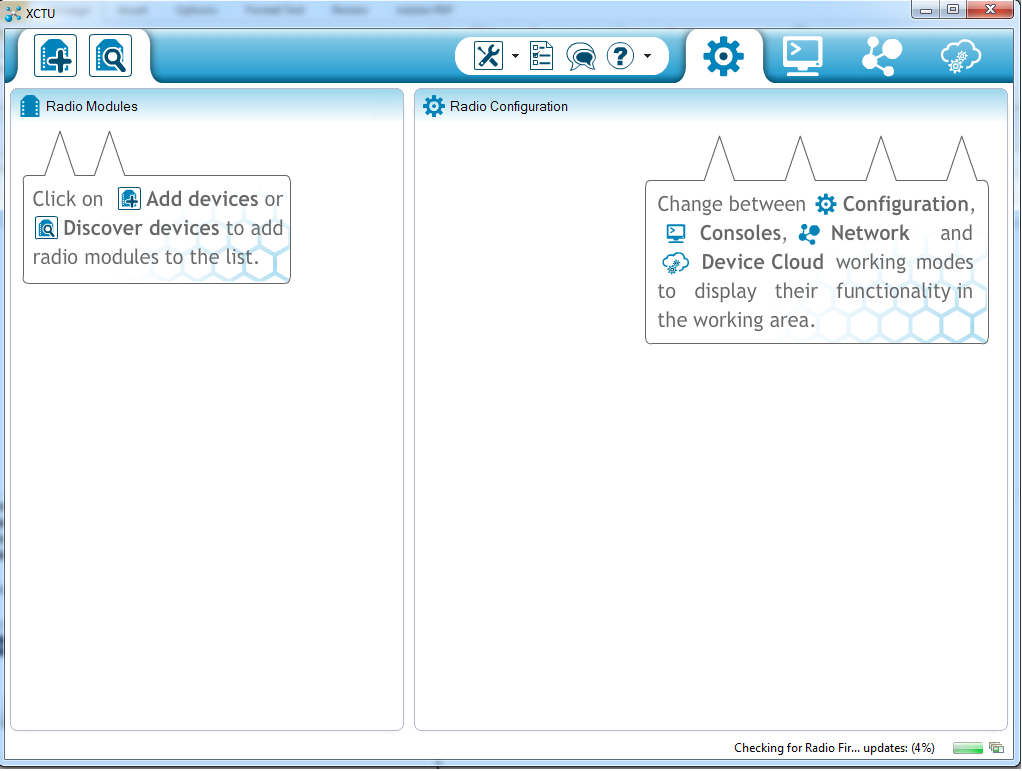
Task: Maximize the XCTU window
Action: click(x=952, y=10)
